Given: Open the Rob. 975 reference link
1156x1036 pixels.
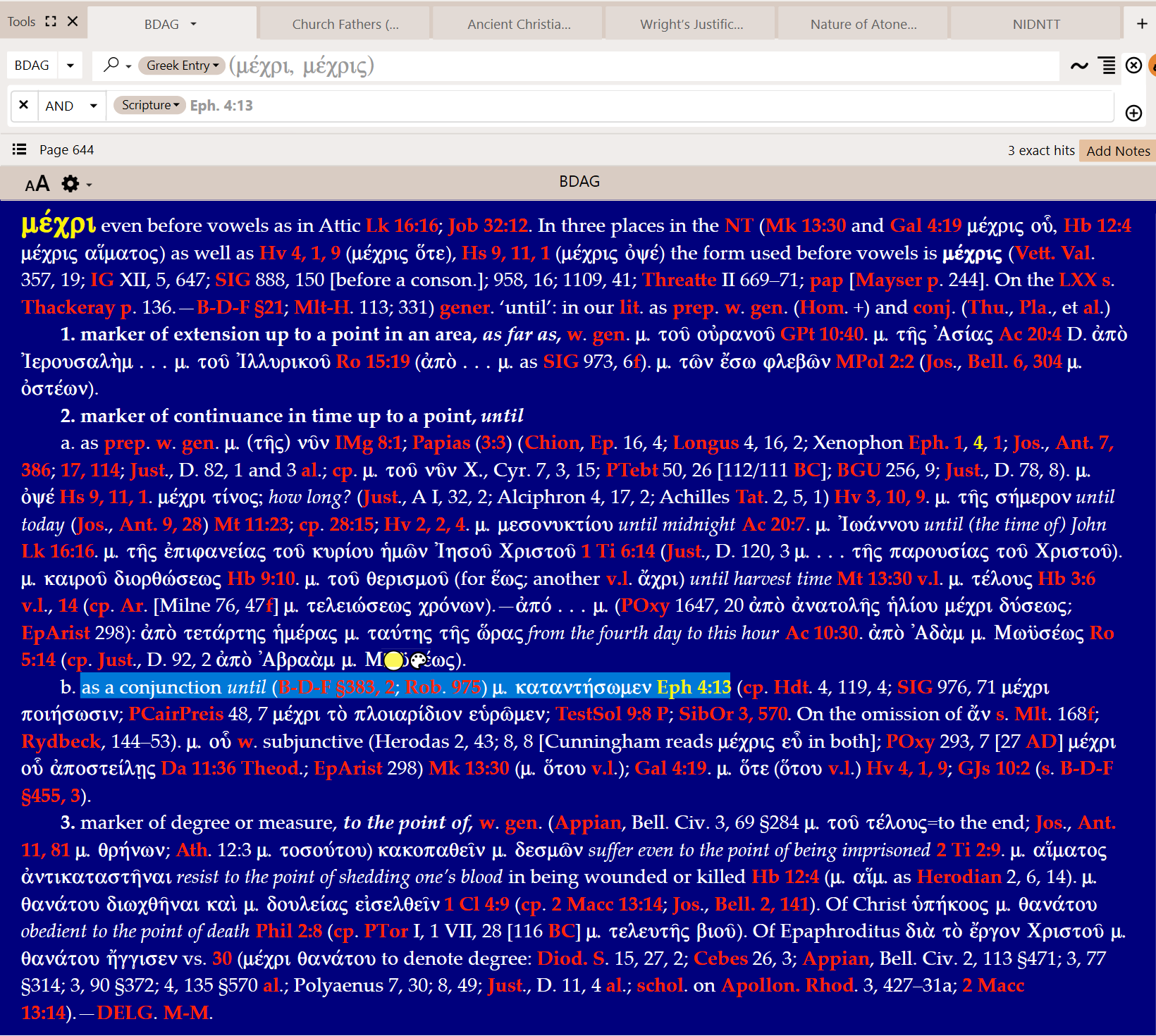Looking at the screenshot, I should coord(443,687).
